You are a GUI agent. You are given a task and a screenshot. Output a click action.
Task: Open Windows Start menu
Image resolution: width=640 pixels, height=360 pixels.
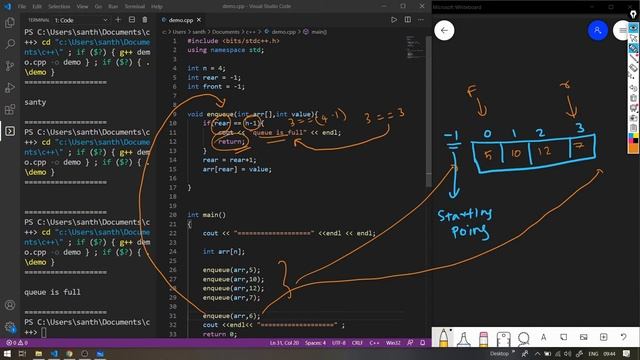click(x=7, y=353)
